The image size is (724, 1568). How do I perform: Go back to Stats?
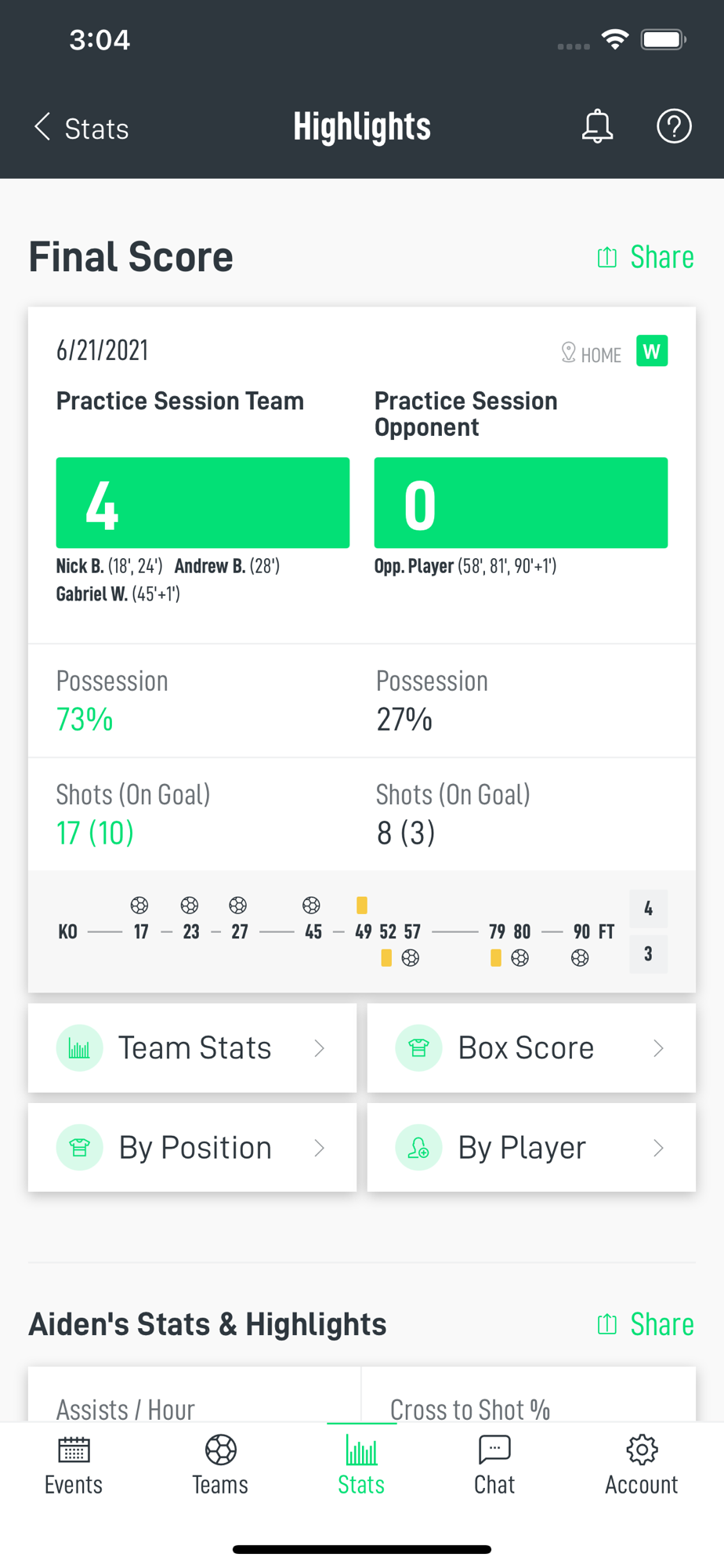click(x=81, y=128)
